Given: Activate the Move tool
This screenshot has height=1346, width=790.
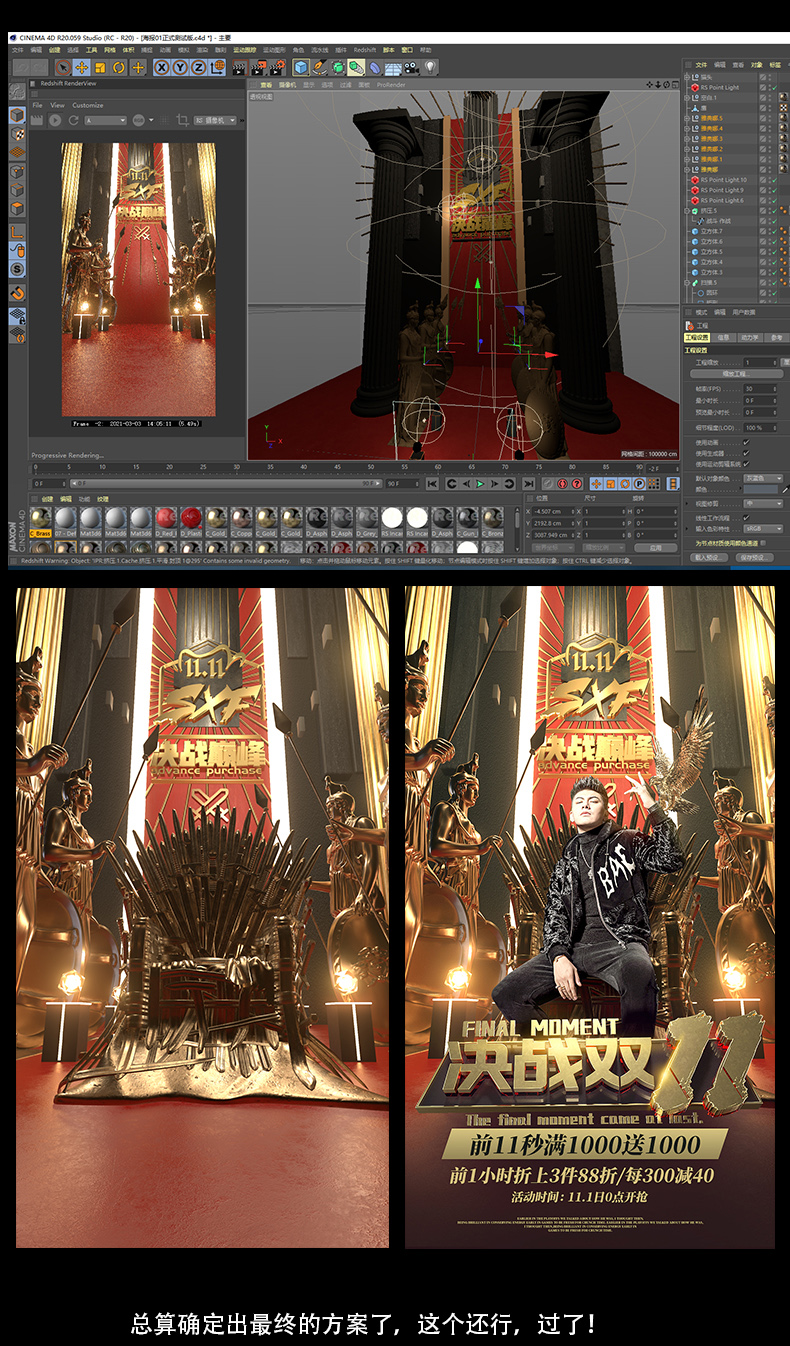Looking at the screenshot, I should [81, 68].
